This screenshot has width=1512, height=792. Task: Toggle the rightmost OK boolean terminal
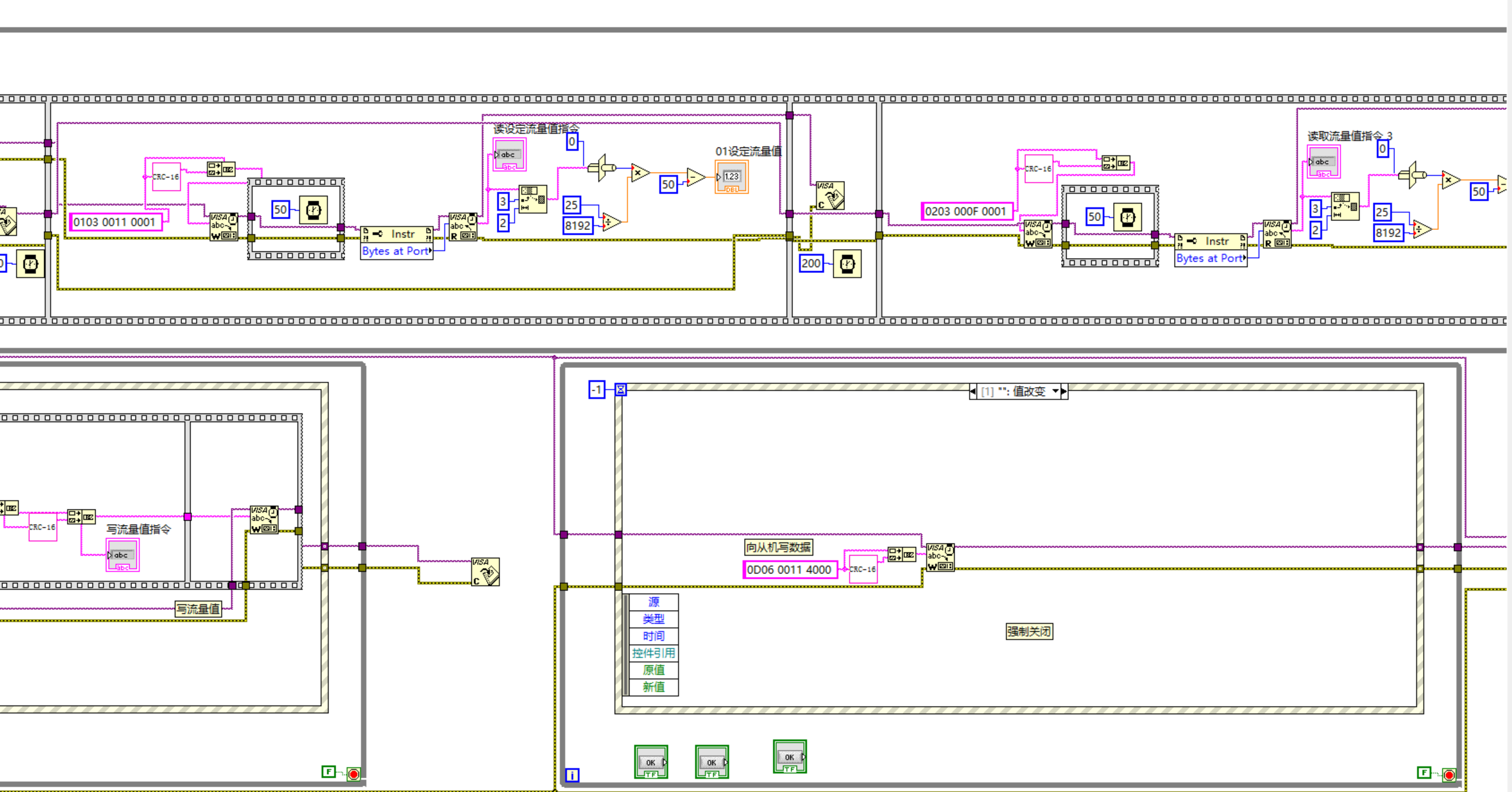click(x=789, y=757)
